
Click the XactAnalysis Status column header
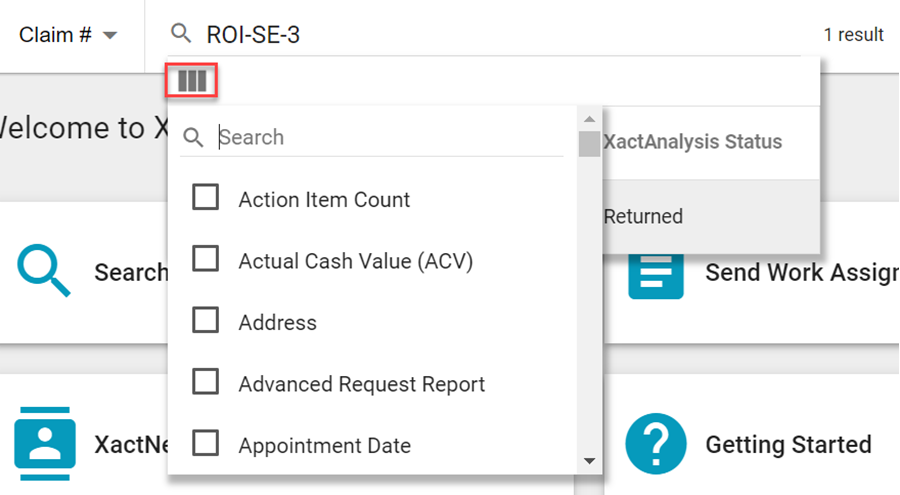tap(693, 142)
